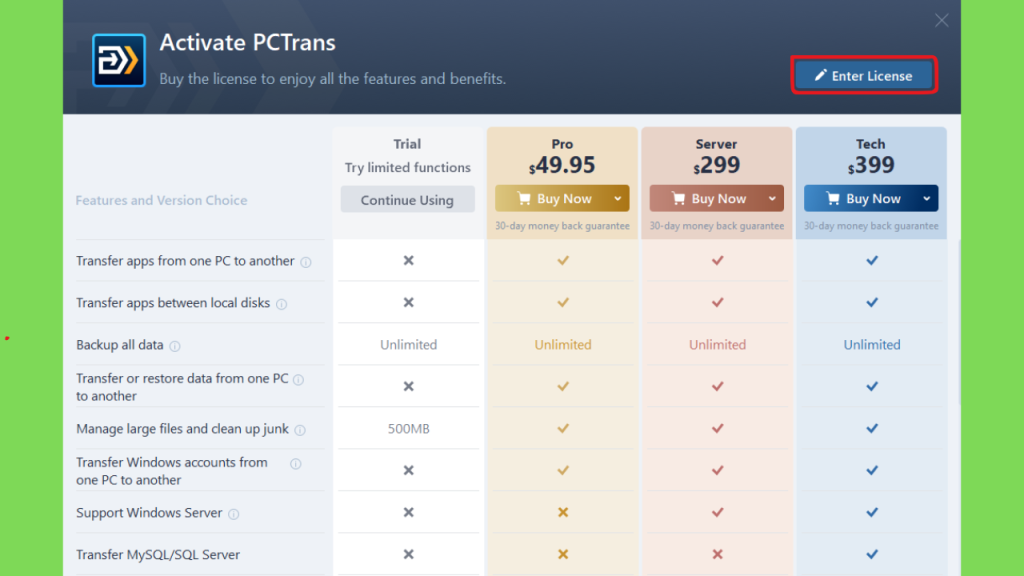Viewport: 1024px width, 576px height.
Task: Click the Enter License button
Action: click(864, 76)
